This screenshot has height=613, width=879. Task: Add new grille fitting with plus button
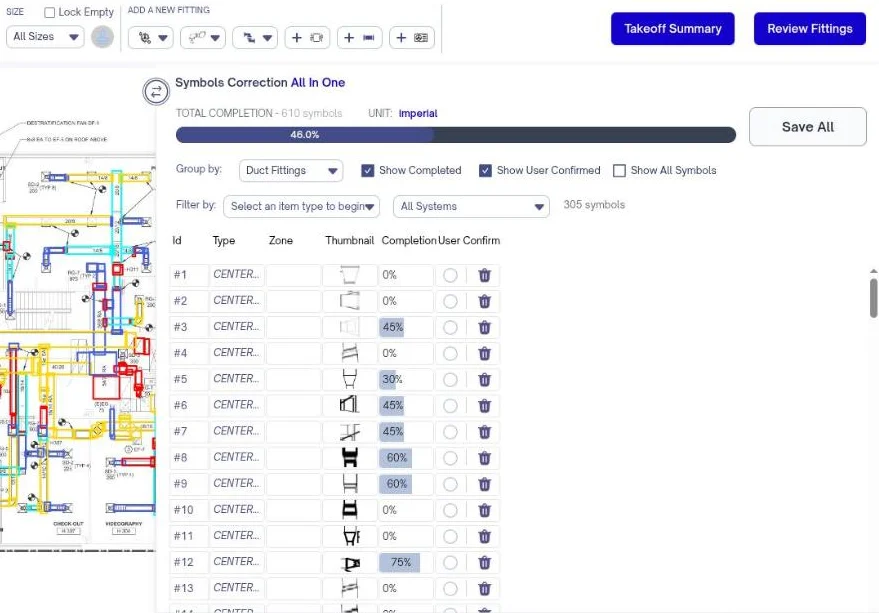(x=411, y=38)
